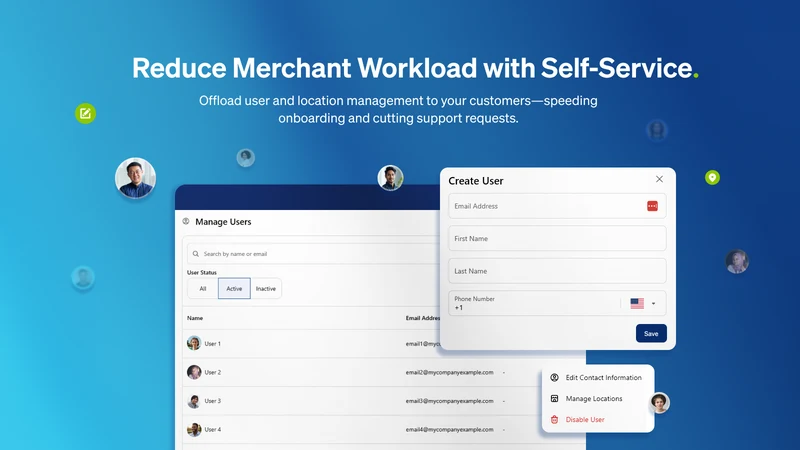
Task: Click the Disable User trash icon
Action: (555, 419)
